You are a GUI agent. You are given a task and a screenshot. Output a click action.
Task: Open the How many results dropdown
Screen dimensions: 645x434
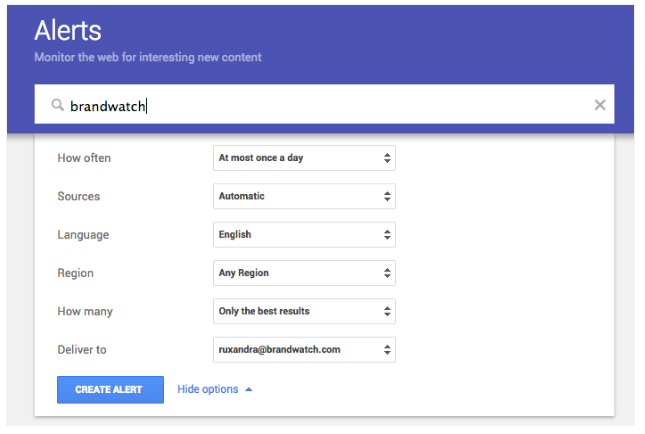[304, 311]
